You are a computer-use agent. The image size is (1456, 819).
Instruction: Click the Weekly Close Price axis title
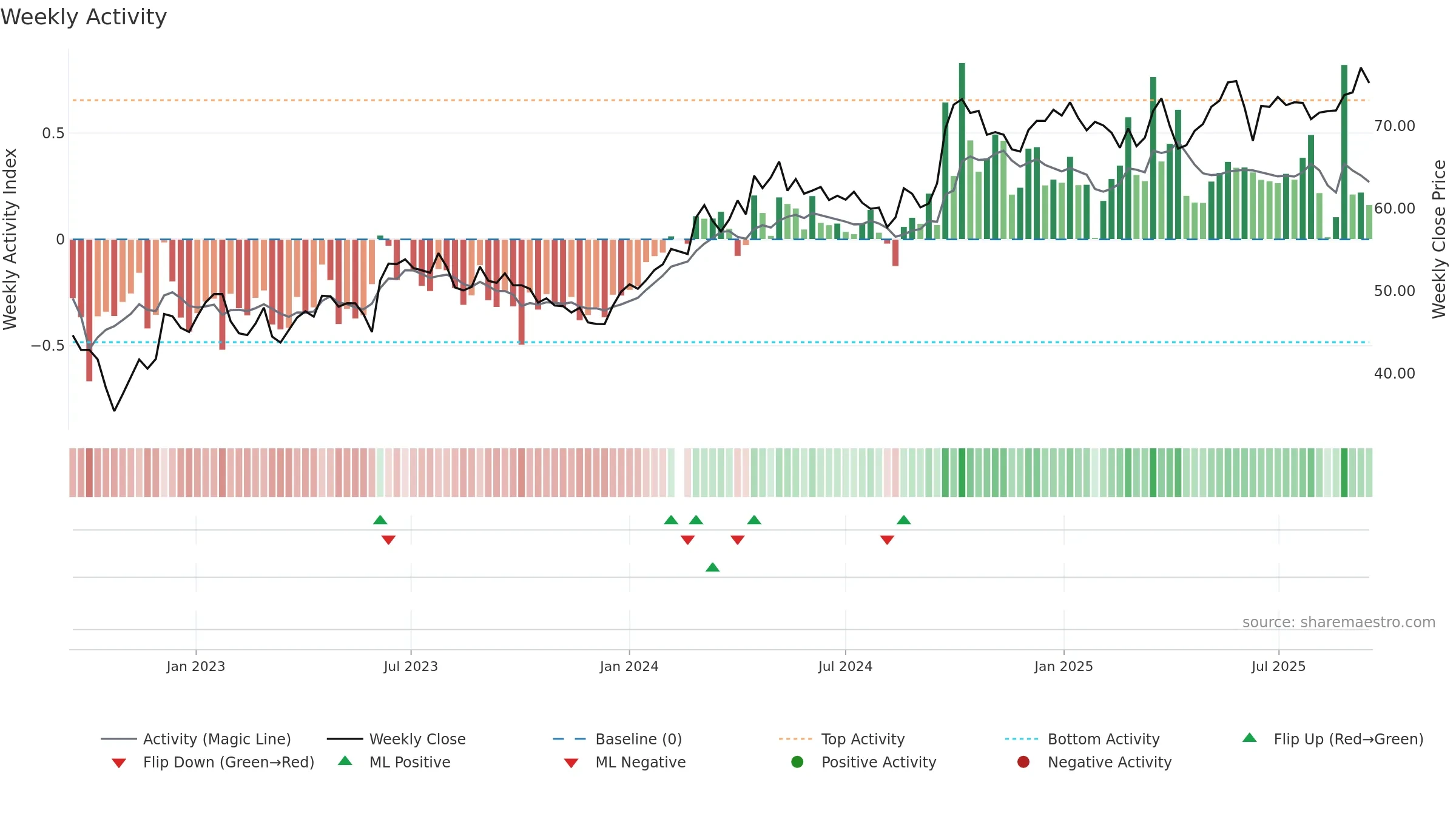pos(1439,239)
